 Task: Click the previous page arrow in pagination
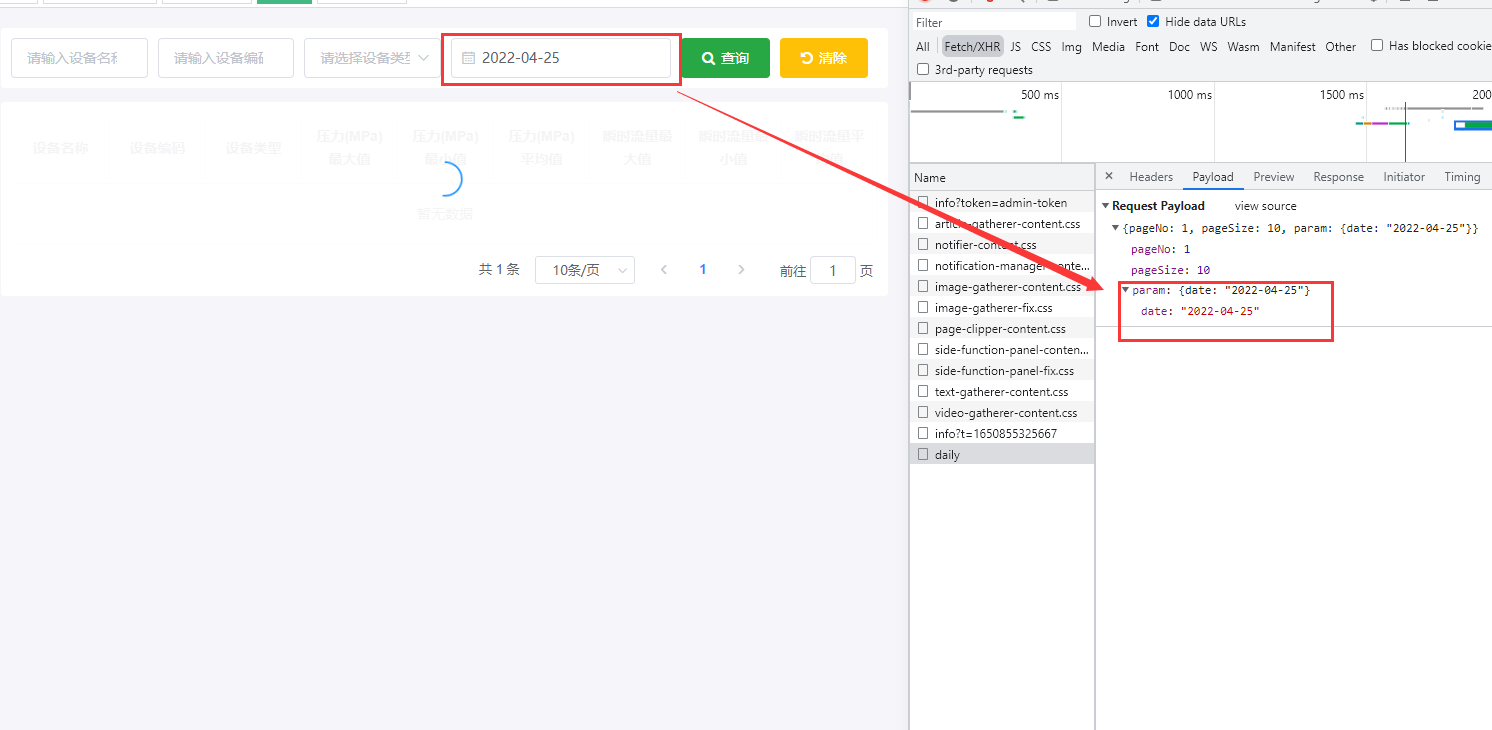pos(664,269)
